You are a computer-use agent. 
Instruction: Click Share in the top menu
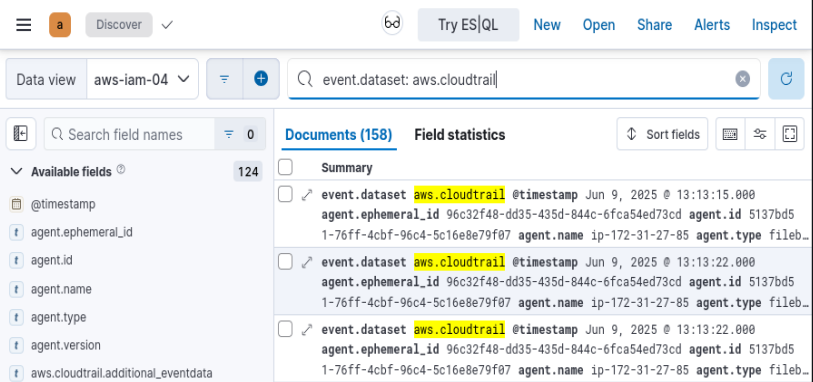654,25
